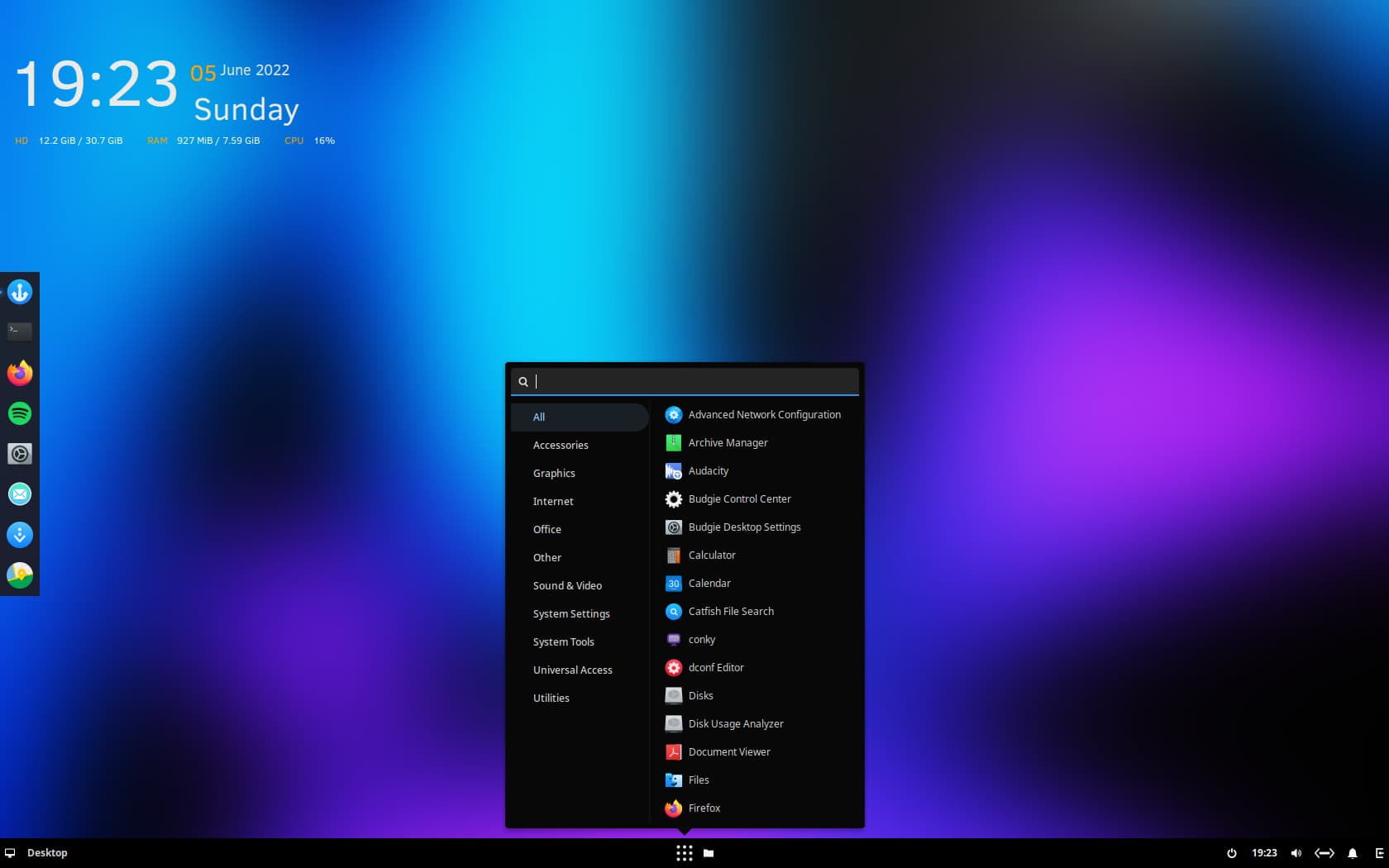
Task: Open the mail client dock icon
Action: 20,494
